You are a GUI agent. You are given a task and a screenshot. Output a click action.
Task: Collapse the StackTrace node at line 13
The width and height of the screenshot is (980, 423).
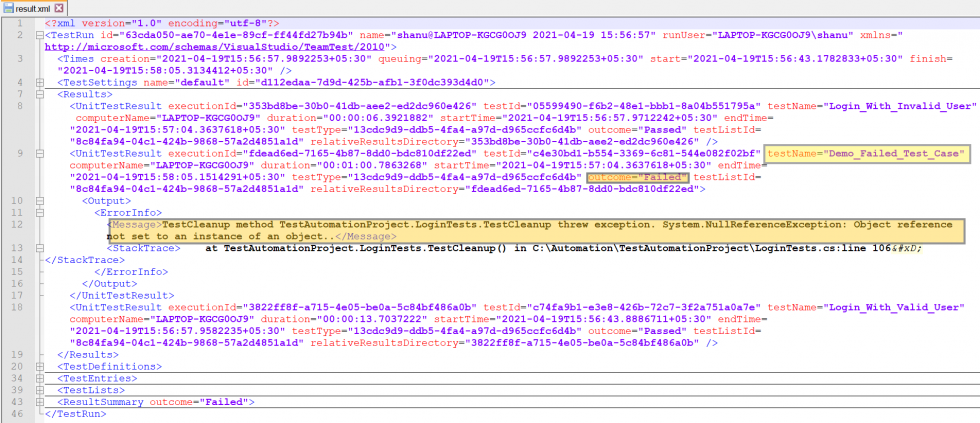coord(37,248)
